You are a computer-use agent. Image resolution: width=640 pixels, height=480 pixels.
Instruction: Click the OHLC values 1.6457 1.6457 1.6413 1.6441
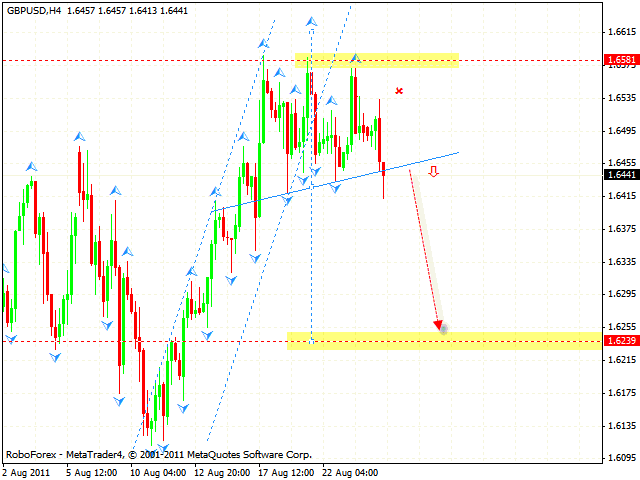127,11
